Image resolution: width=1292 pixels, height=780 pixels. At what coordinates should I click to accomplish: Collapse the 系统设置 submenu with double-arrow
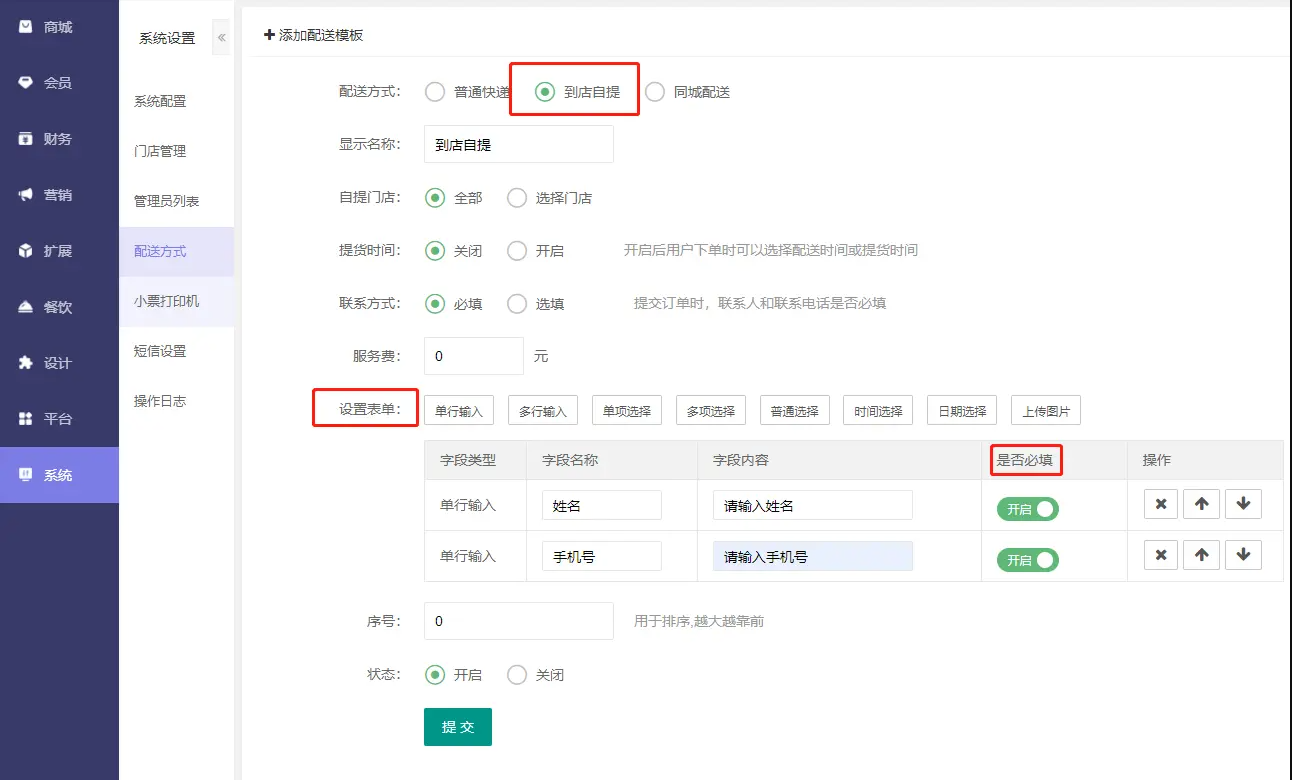coord(221,38)
